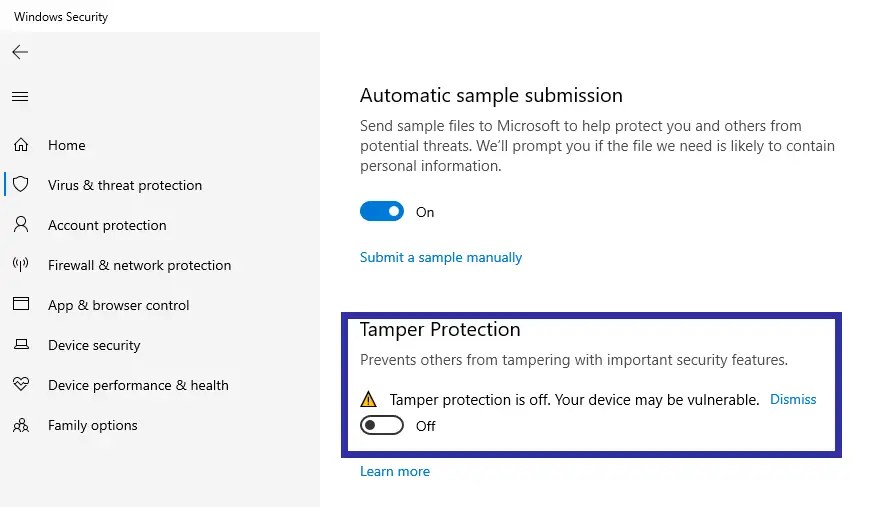Select Family options in sidebar
Viewport: 880px width, 507px height.
coord(92,425)
